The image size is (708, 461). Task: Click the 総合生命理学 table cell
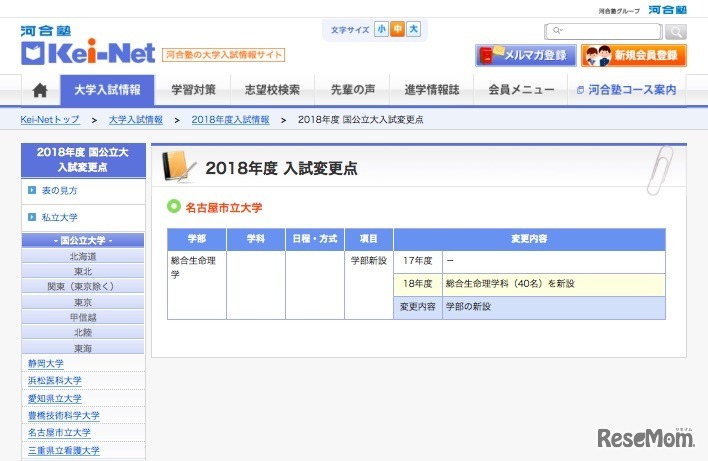click(x=197, y=285)
